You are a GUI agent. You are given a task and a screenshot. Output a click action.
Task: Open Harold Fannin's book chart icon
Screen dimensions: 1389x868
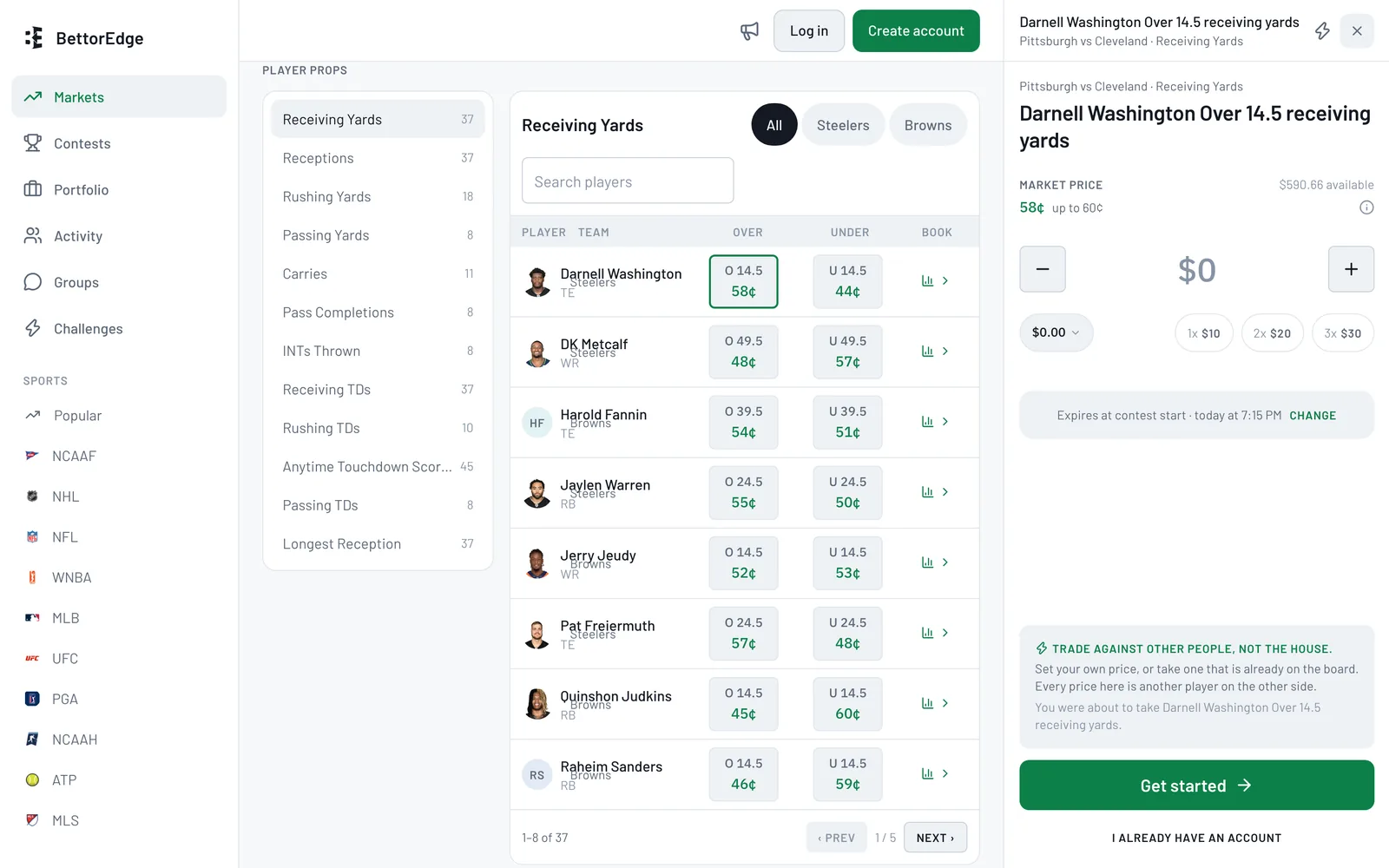(x=927, y=422)
